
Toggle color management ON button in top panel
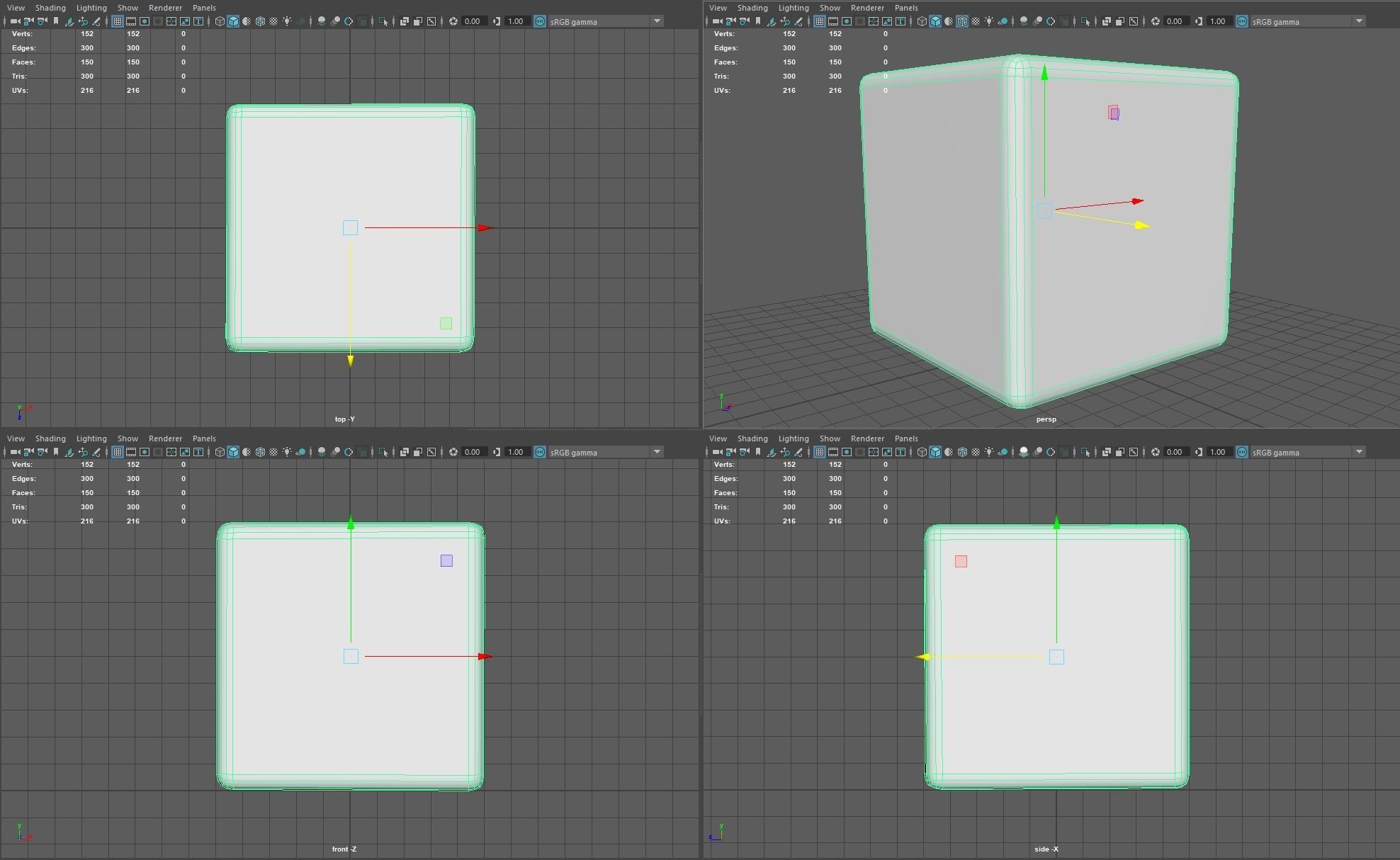pyautogui.click(x=540, y=21)
